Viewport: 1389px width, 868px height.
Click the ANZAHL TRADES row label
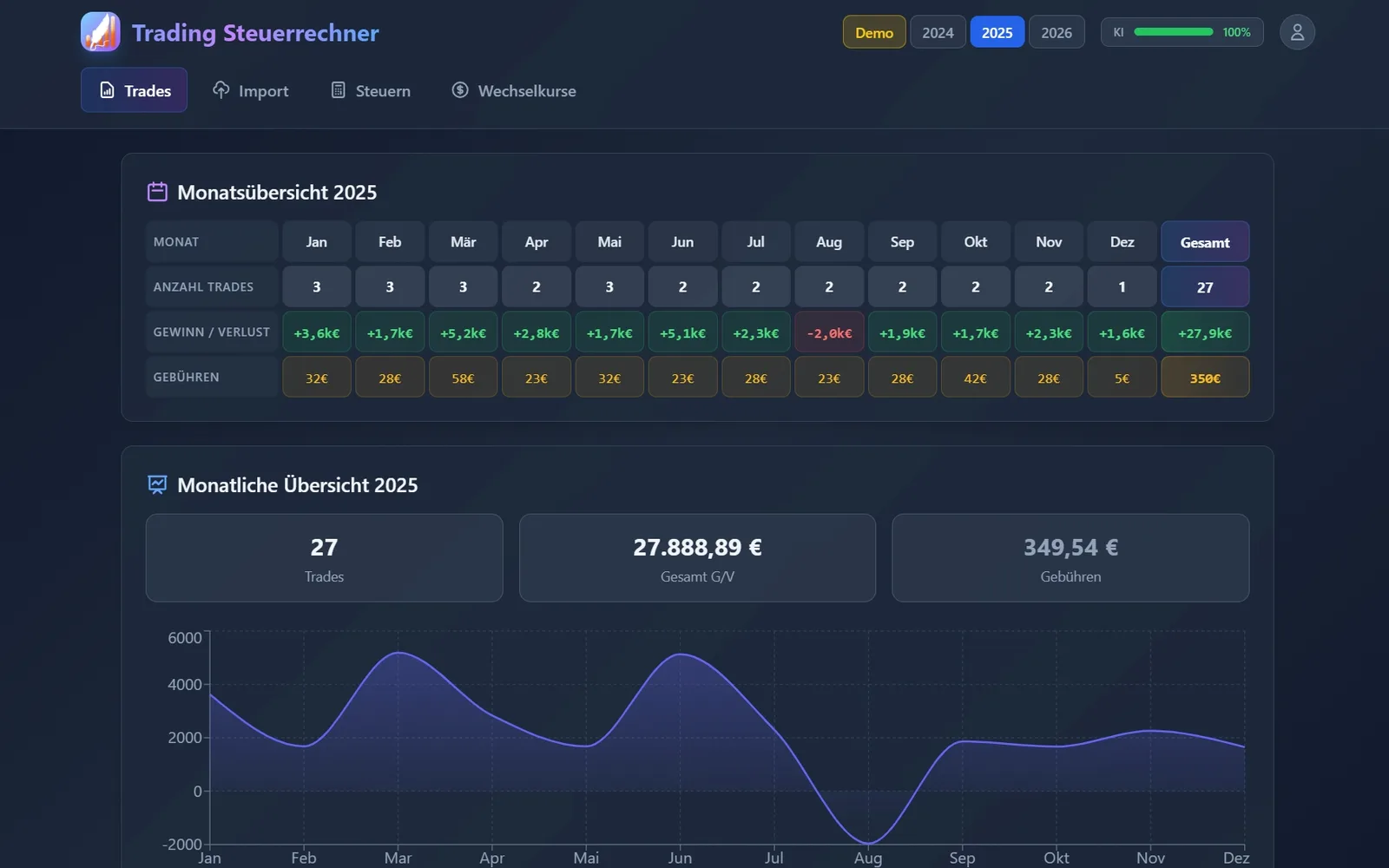click(x=212, y=286)
